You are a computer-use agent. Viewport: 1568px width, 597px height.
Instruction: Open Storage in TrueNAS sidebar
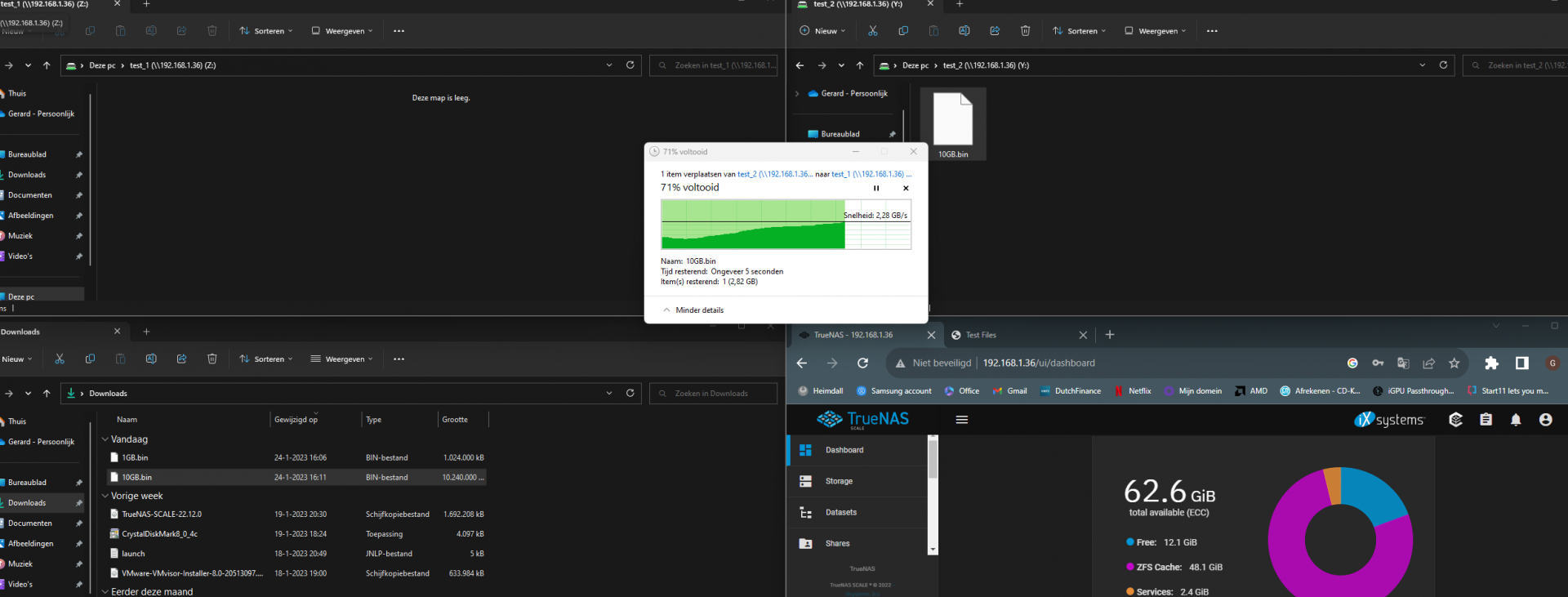[x=839, y=481]
